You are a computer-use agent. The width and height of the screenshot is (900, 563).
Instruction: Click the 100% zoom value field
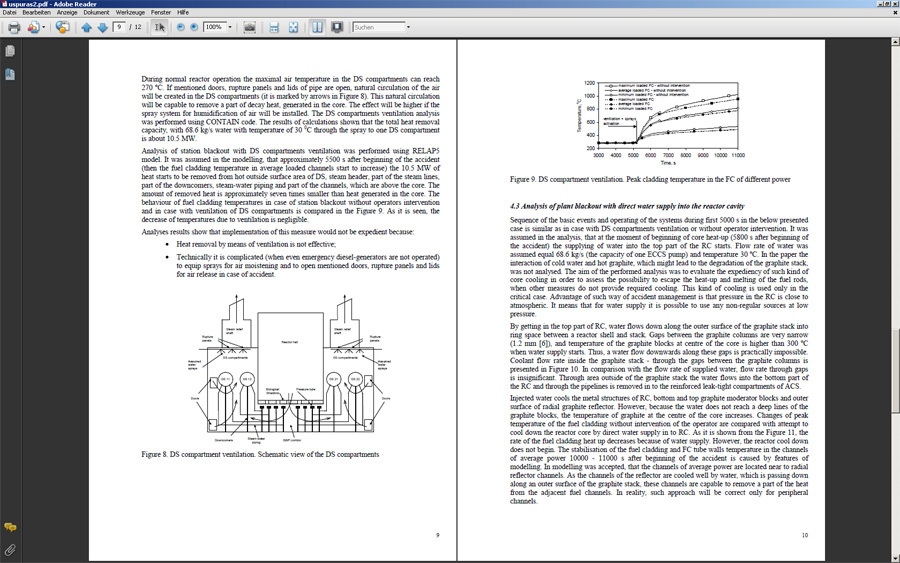215,27
